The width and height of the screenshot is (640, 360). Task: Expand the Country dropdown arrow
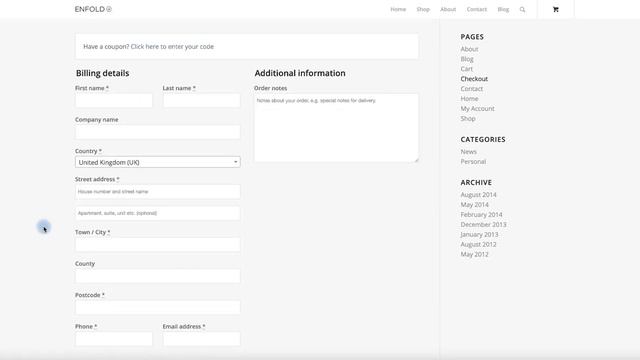(x=236, y=162)
